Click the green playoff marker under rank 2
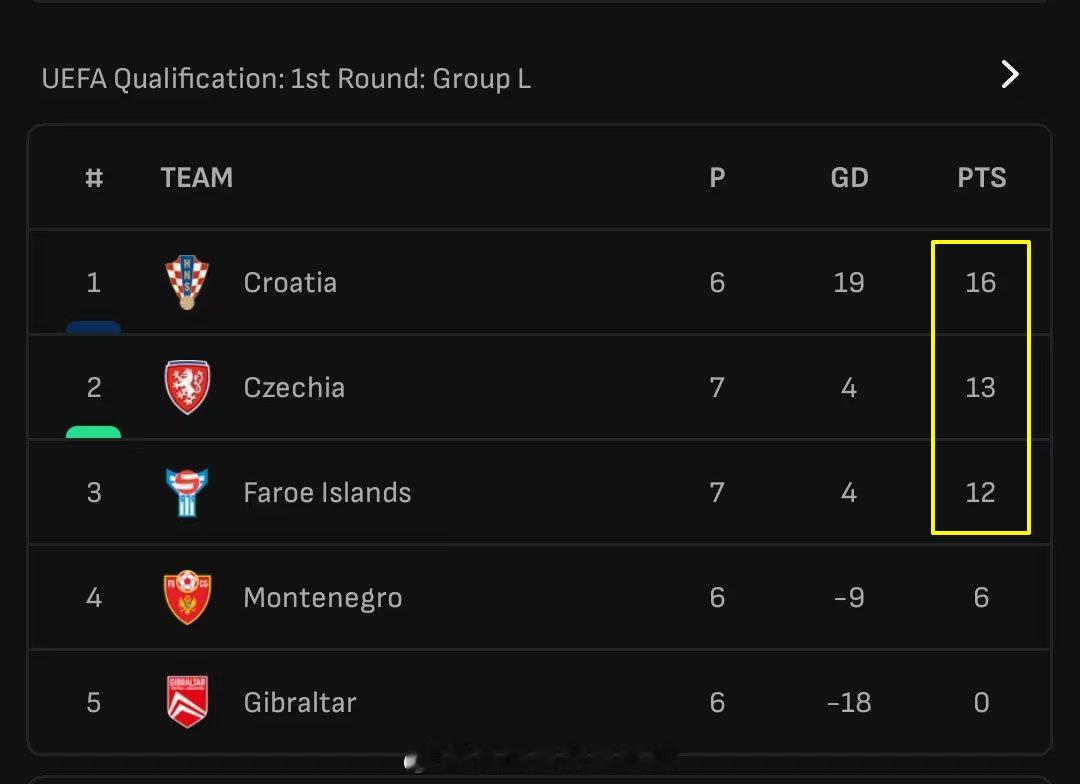The height and width of the screenshot is (784, 1080). pos(93,432)
